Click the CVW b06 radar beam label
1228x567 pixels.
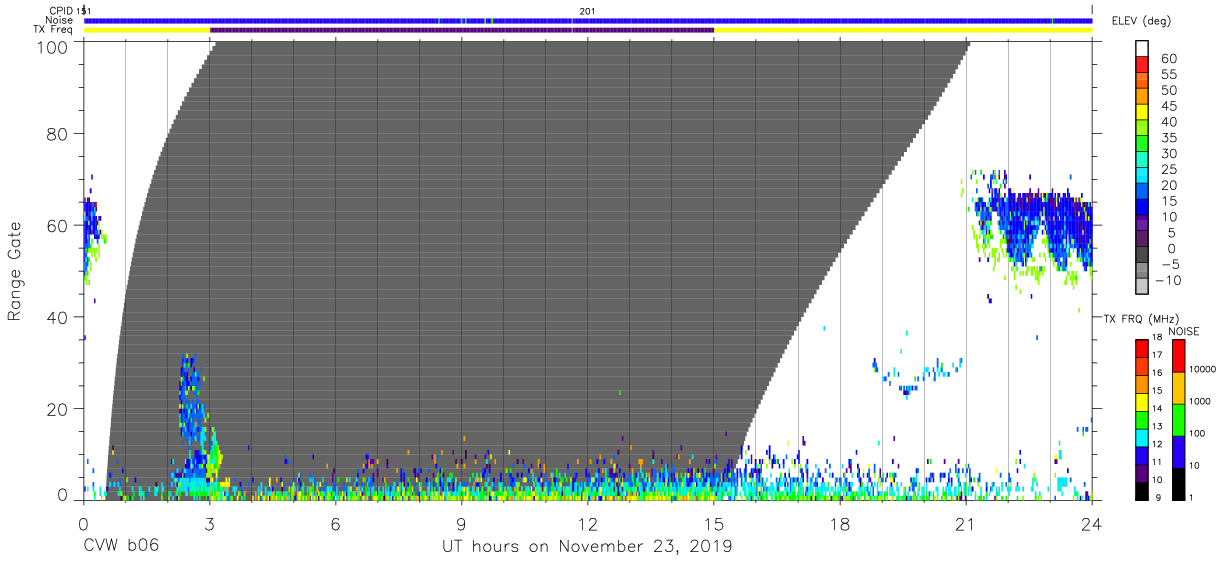[x=121, y=547]
